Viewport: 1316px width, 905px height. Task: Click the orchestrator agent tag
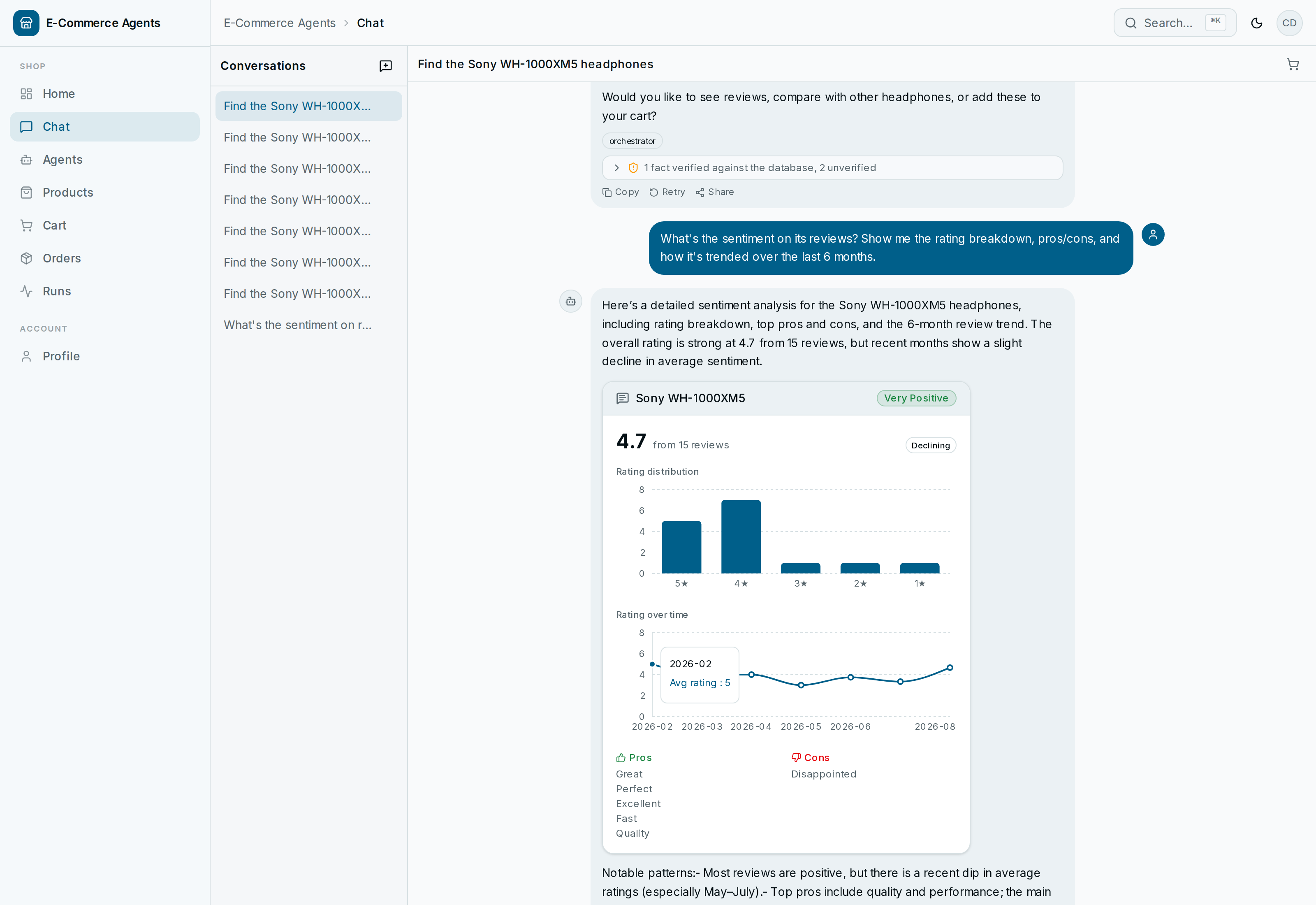pos(632,141)
